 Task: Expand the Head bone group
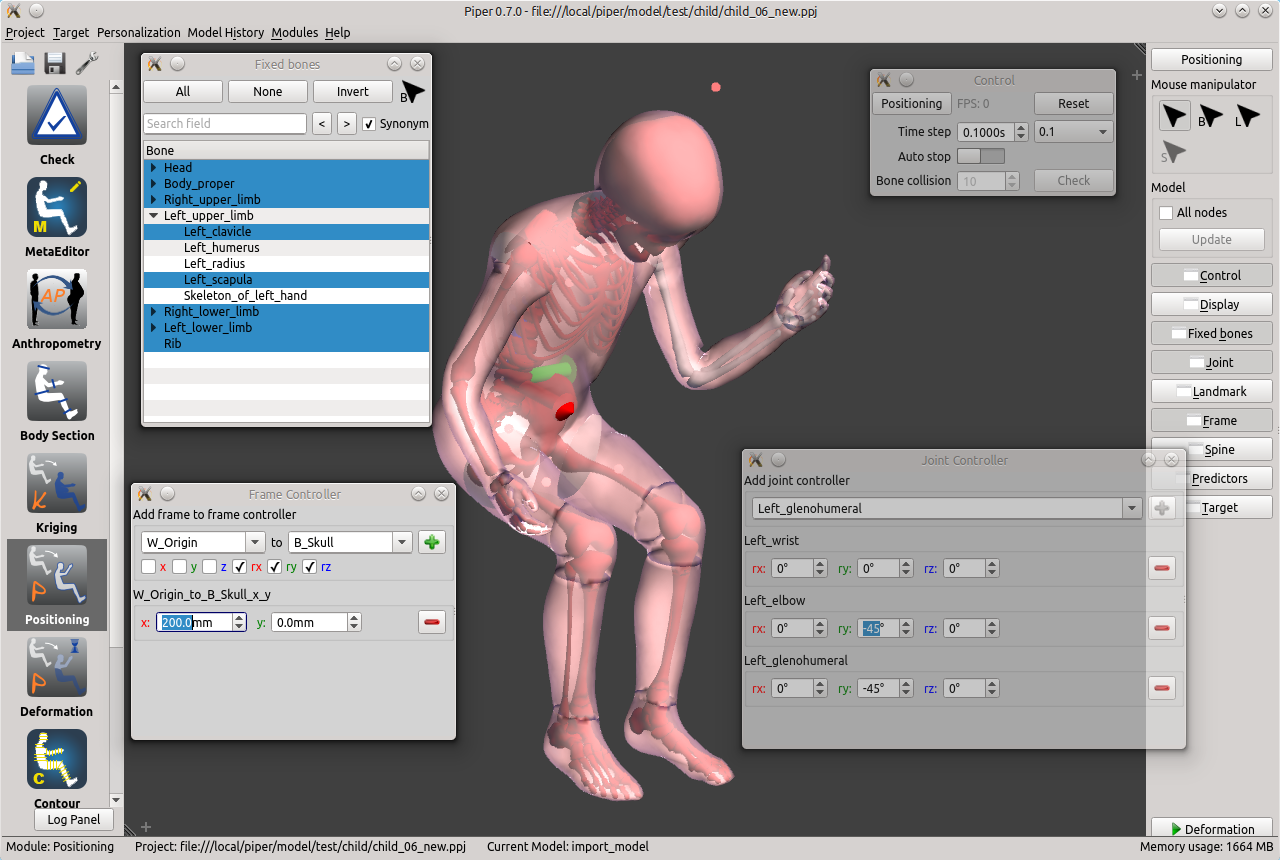coord(154,168)
